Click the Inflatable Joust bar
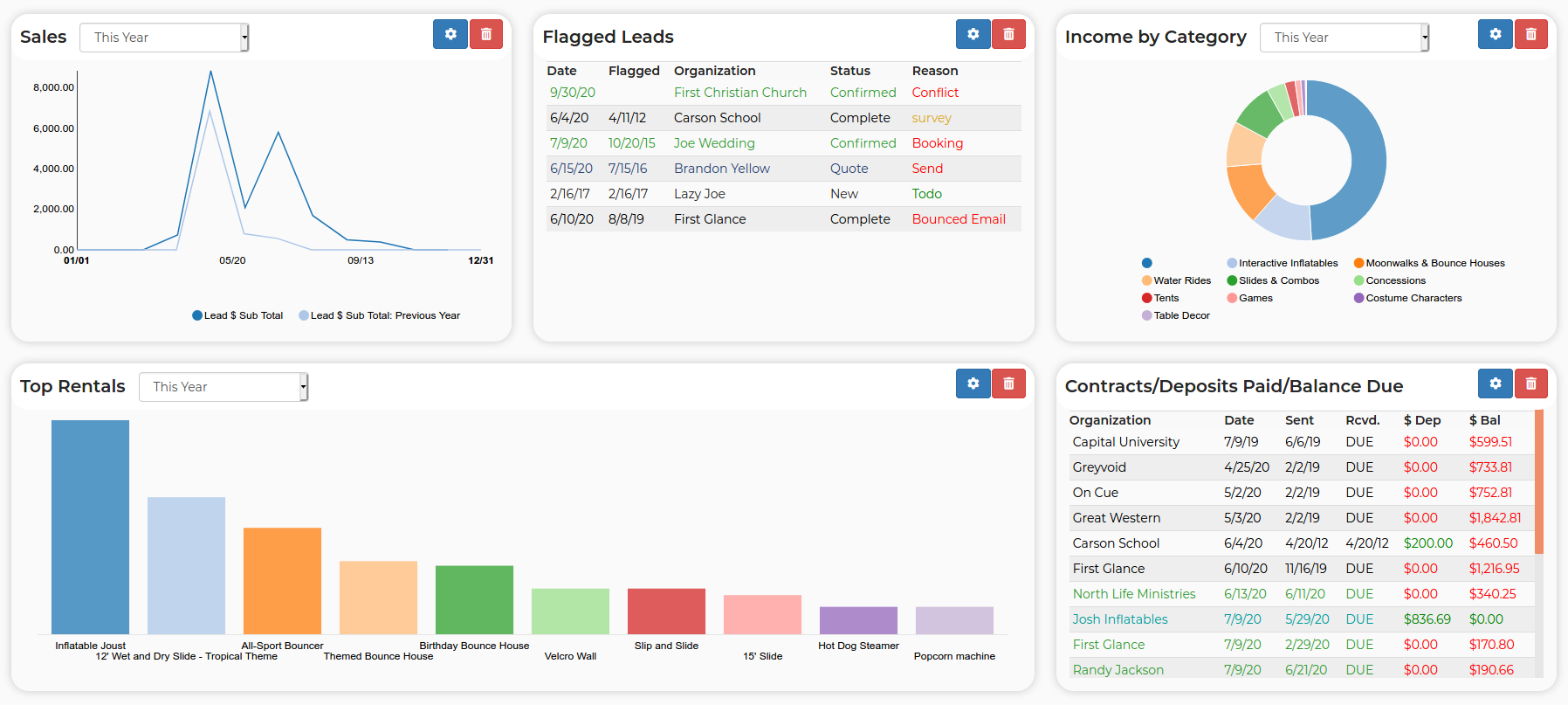Screen dimensions: 1568x705 pos(90,527)
